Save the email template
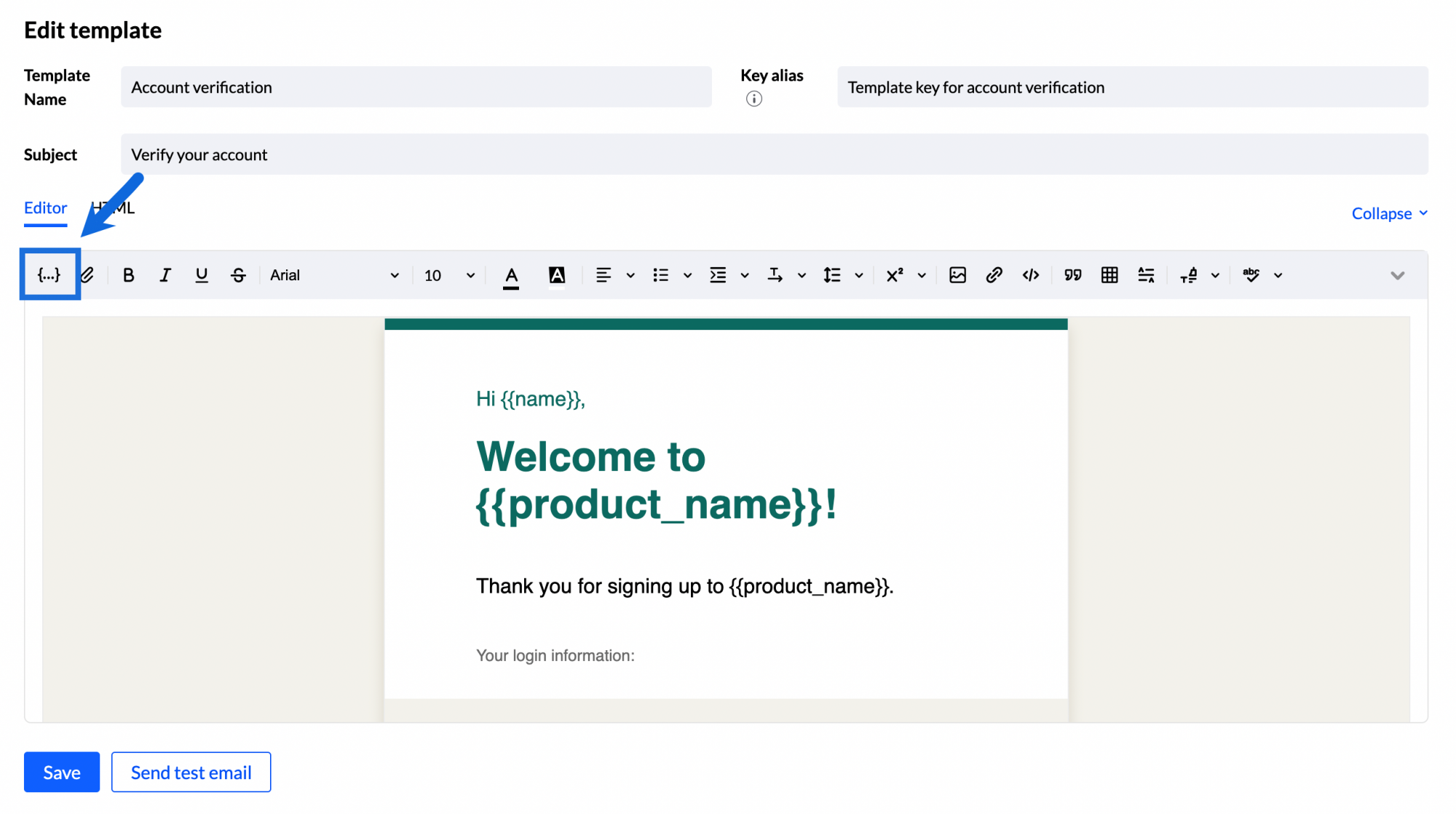The image size is (1456, 814). pos(61,772)
